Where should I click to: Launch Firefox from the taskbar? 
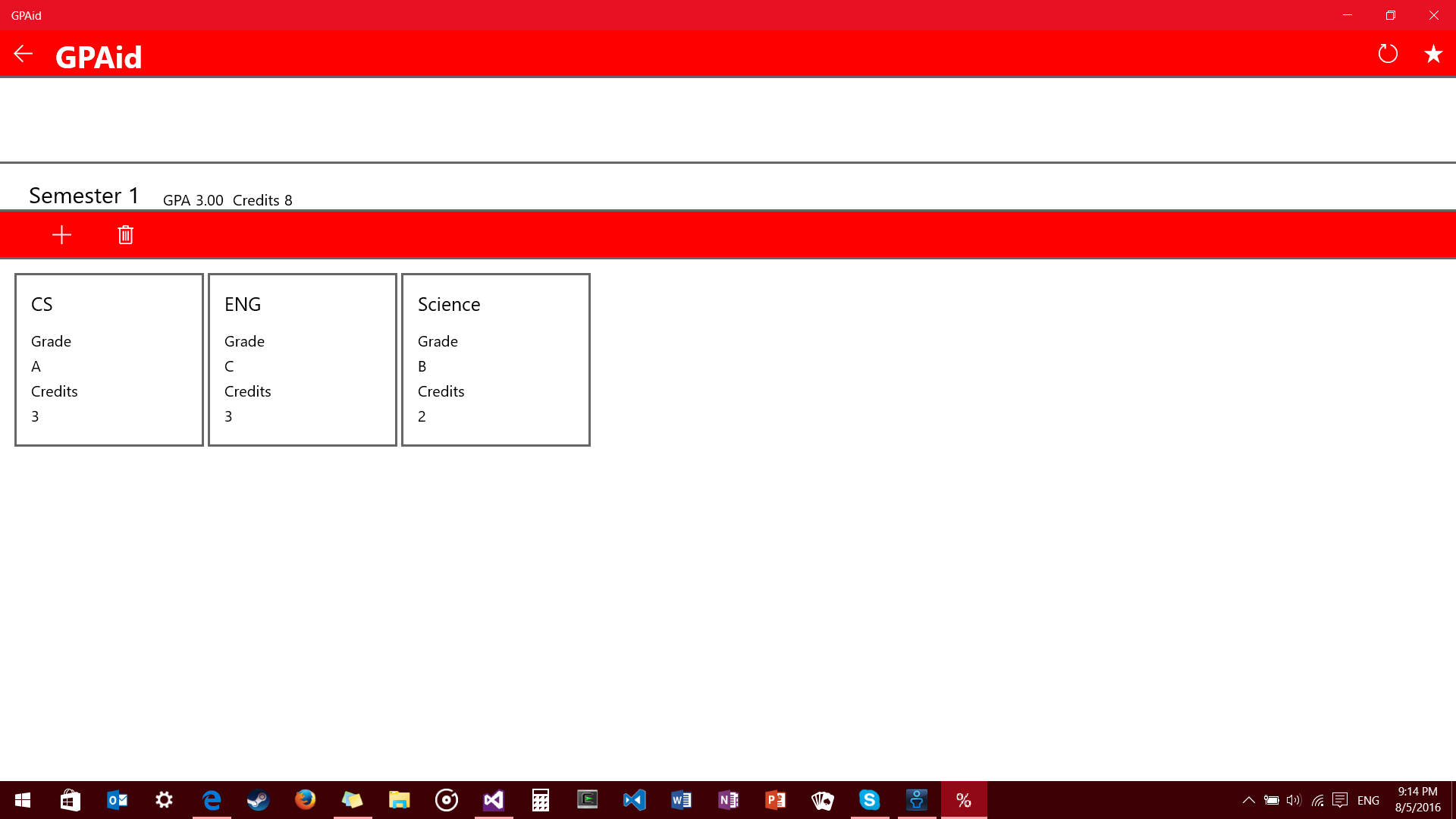coord(306,800)
